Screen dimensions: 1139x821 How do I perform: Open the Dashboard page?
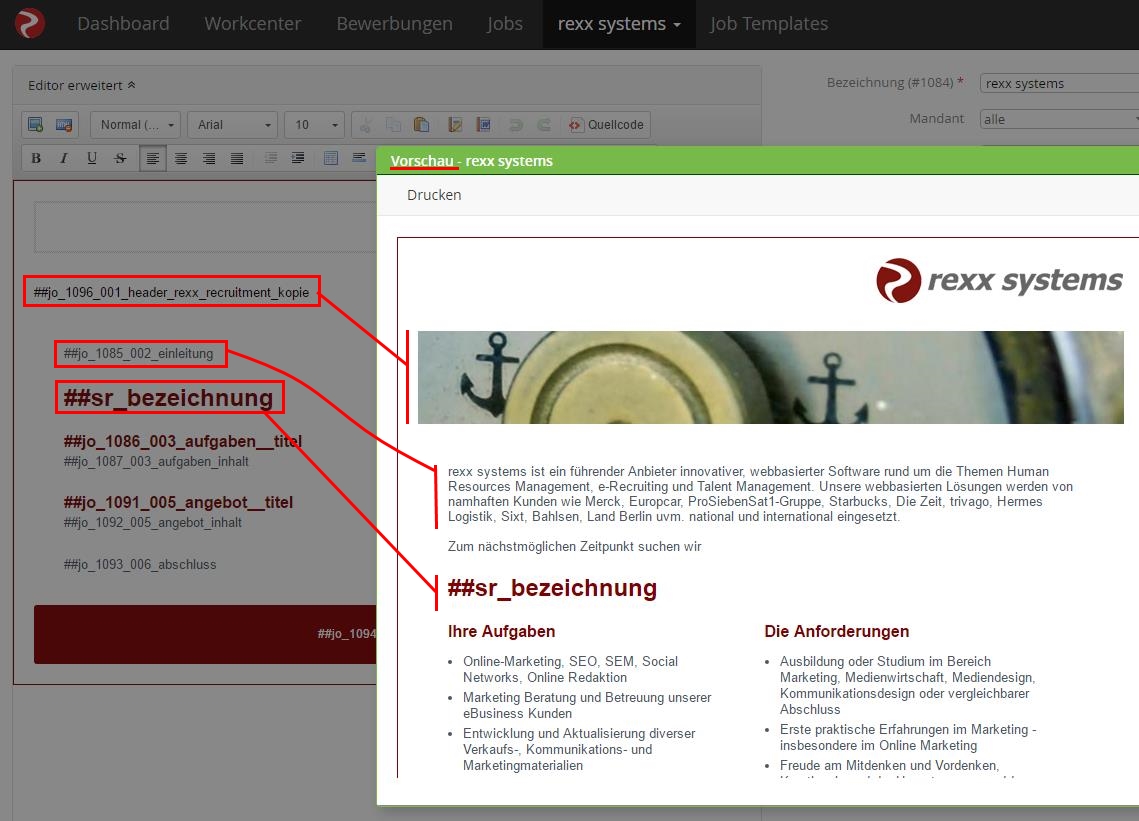(123, 24)
